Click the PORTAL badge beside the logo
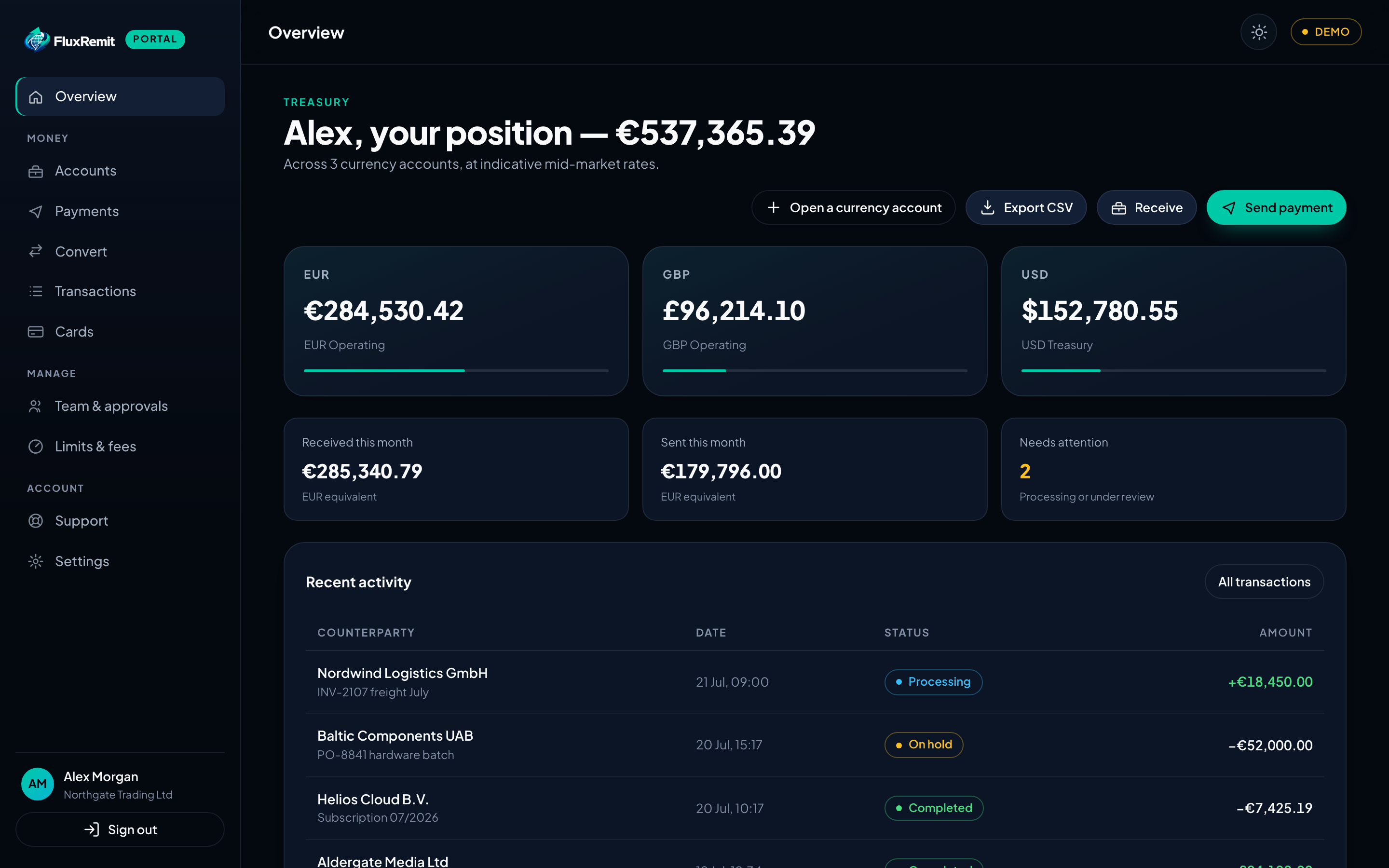The width and height of the screenshot is (1389, 868). click(x=155, y=40)
